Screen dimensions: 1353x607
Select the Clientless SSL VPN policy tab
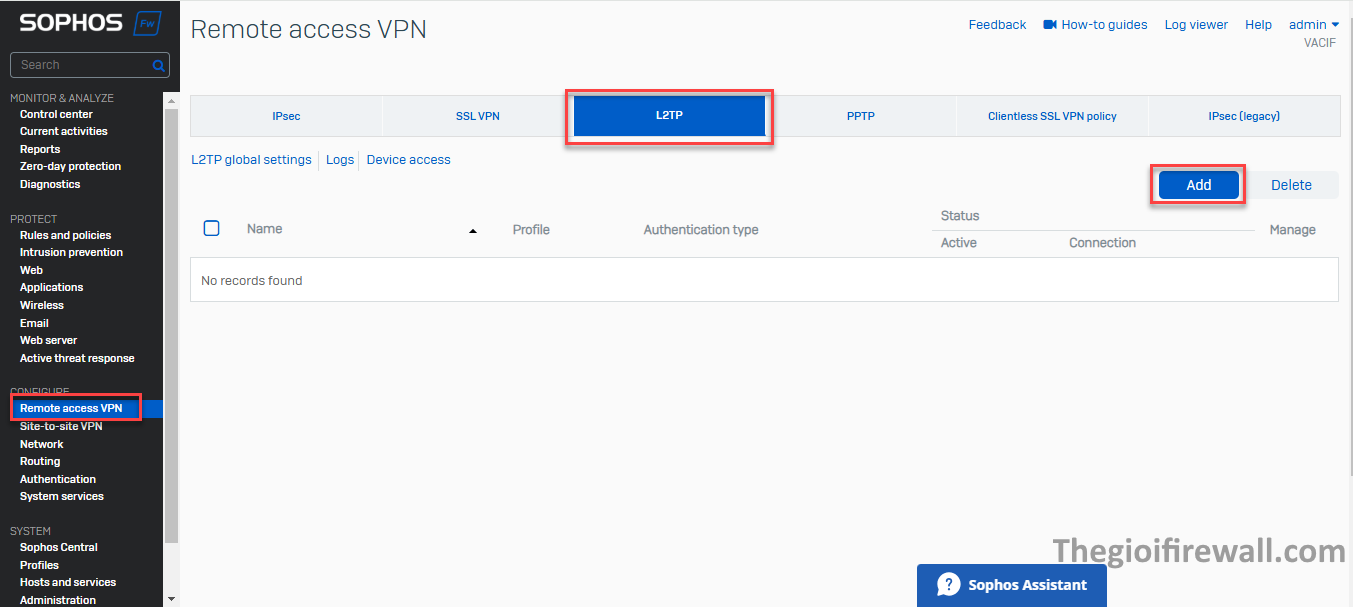pos(1052,116)
